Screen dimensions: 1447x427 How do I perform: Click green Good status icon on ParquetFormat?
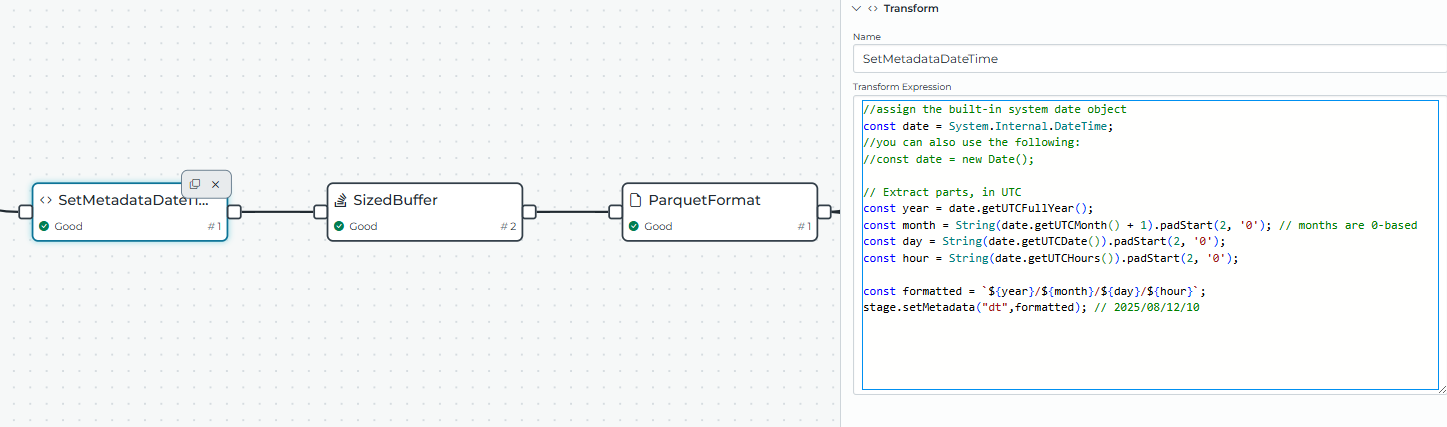pyautogui.click(x=634, y=226)
